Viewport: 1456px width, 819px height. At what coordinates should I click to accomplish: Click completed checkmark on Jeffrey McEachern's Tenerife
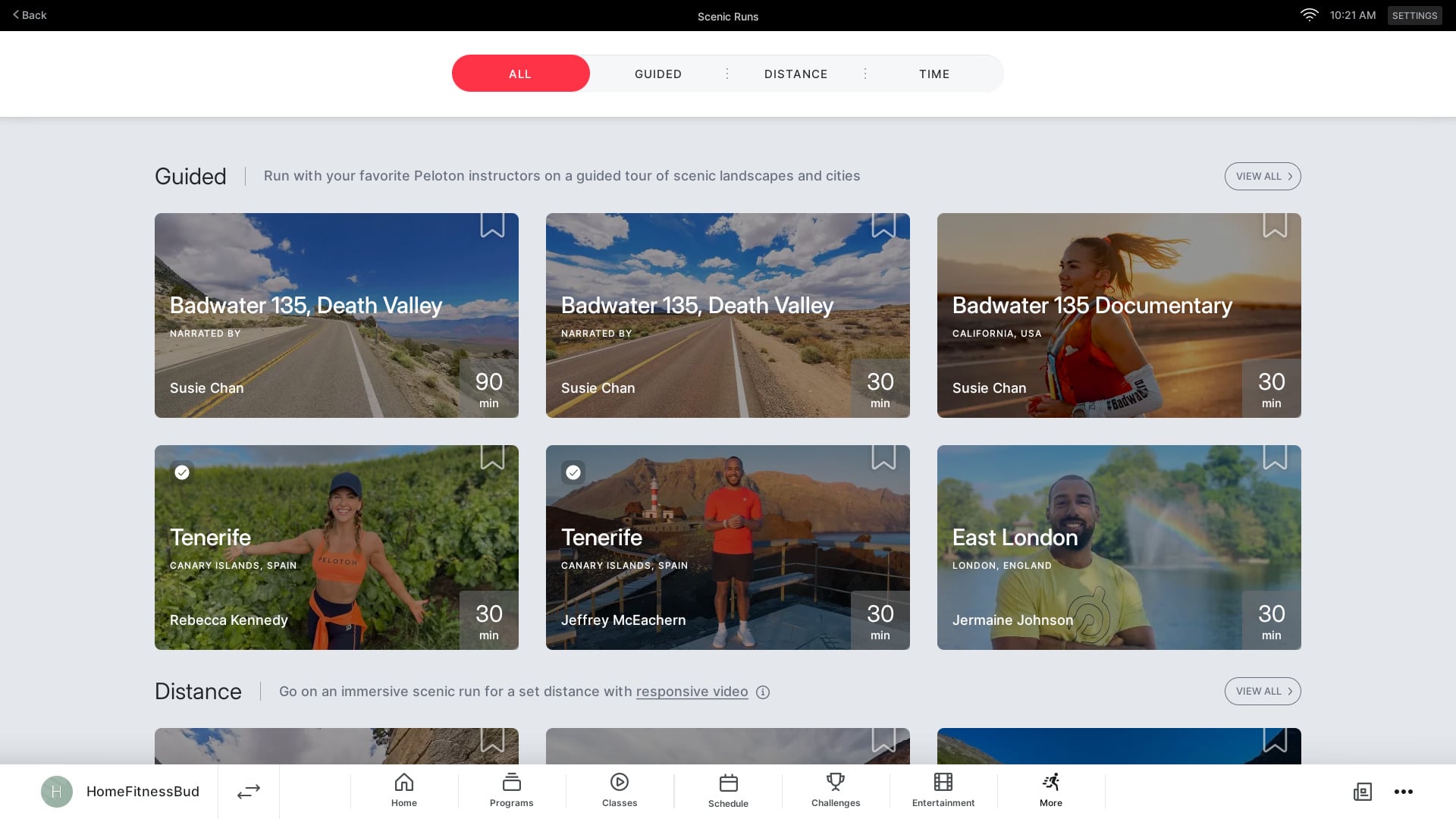pyautogui.click(x=573, y=472)
